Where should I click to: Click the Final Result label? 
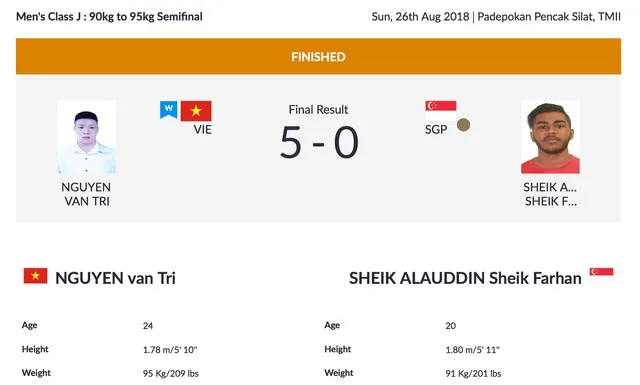[318, 109]
